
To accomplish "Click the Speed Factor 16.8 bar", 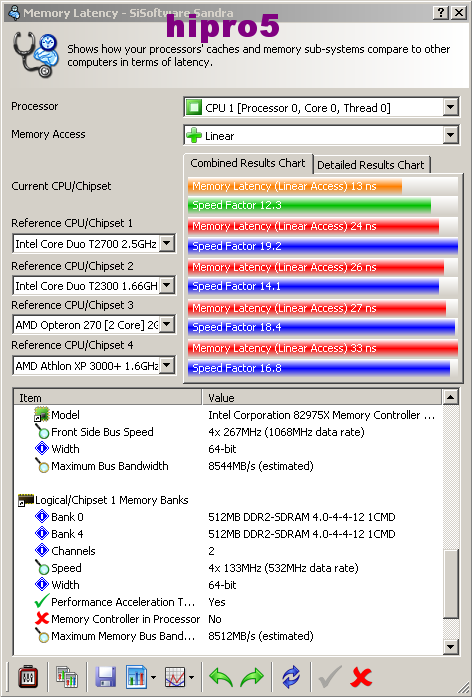I will (x=319, y=368).
